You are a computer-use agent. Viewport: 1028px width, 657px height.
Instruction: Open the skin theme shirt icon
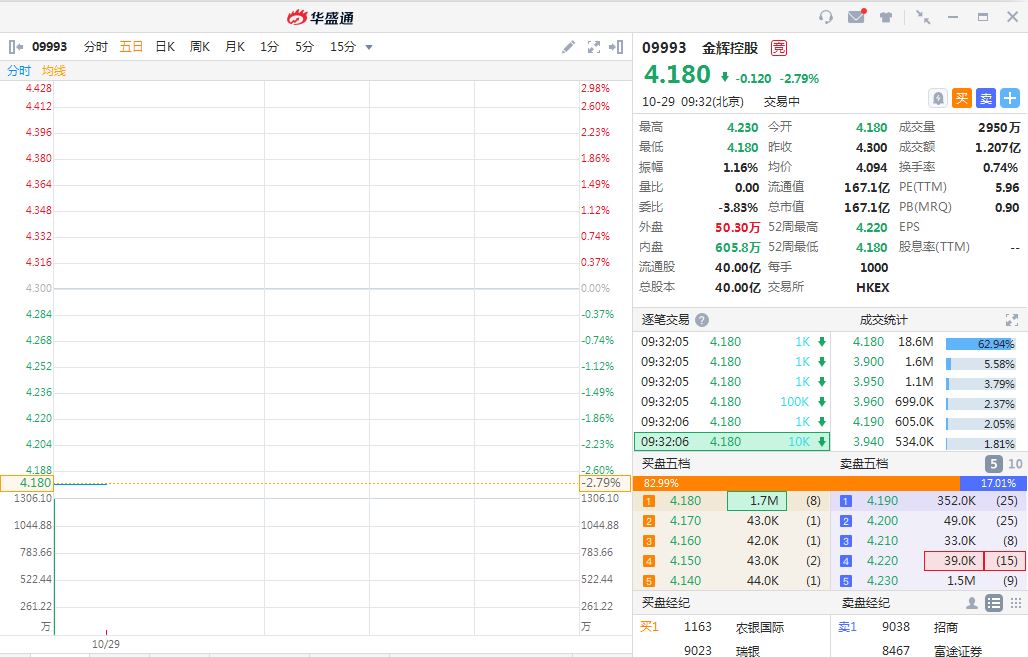pos(885,17)
